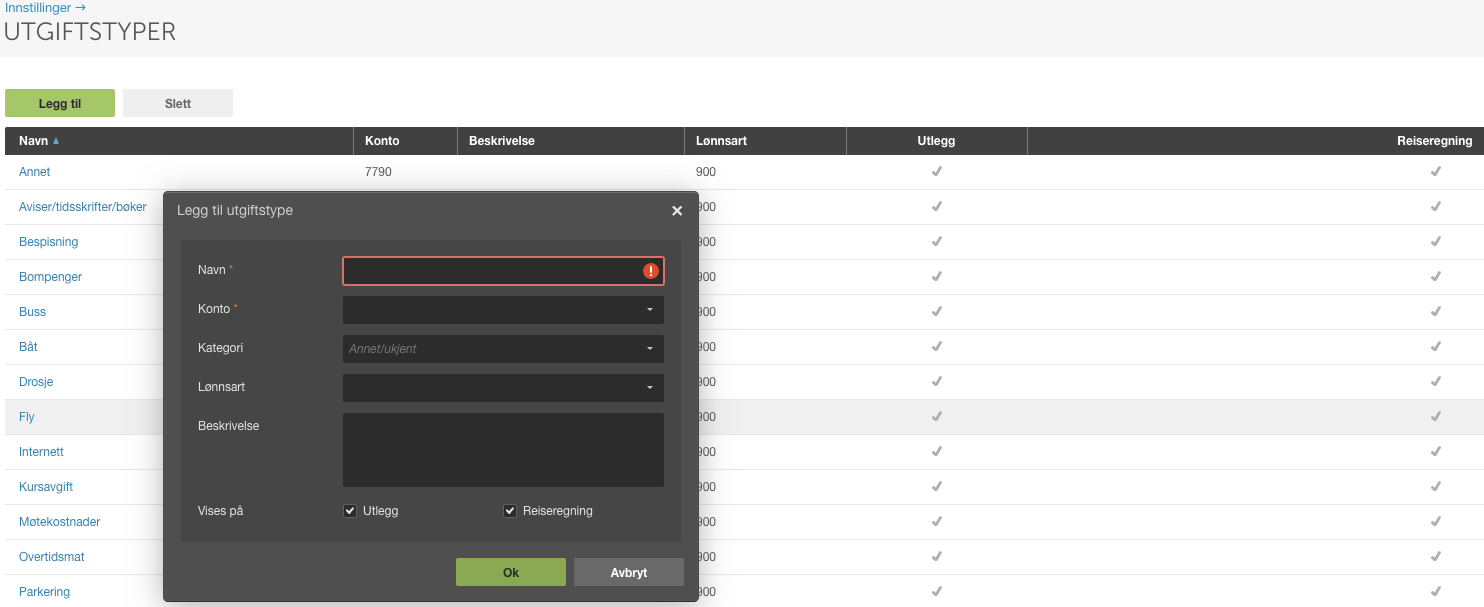Click Reiseregning checkmark in Bompenger row

coord(1435,277)
